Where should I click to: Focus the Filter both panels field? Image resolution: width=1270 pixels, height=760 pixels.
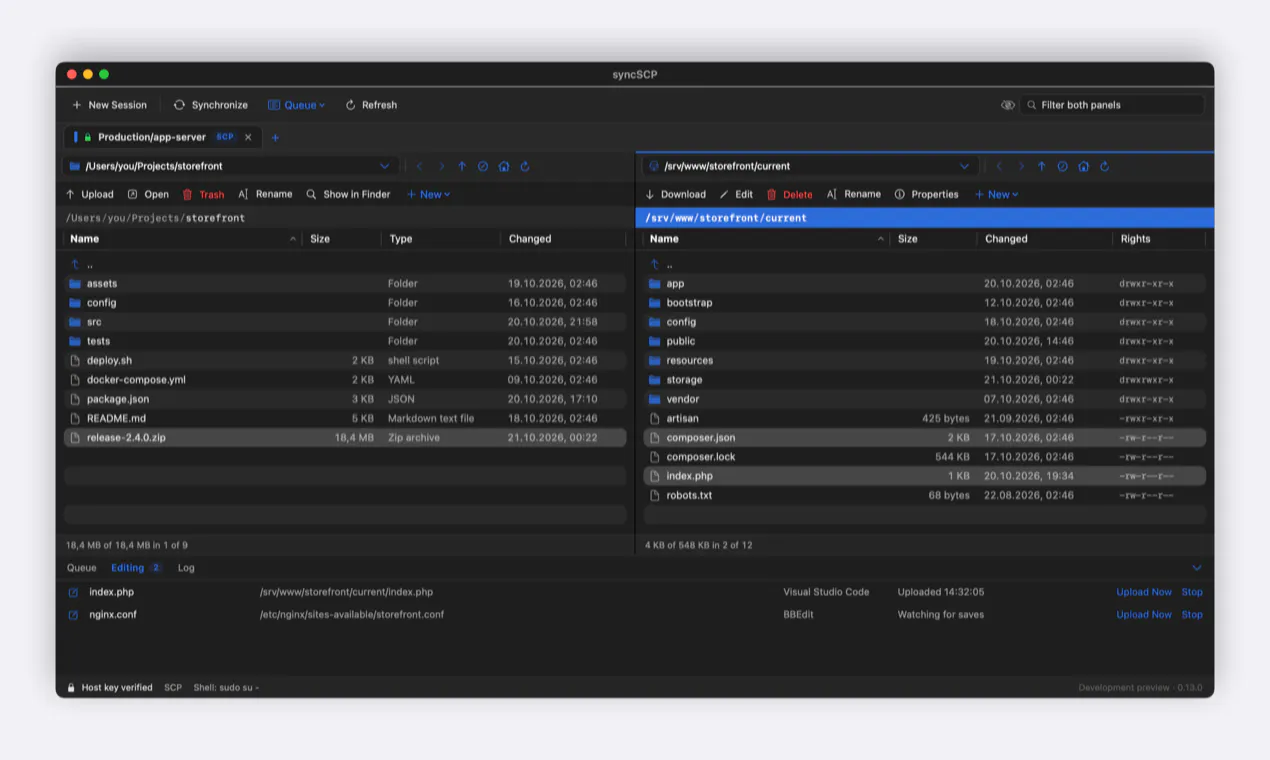click(1112, 105)
